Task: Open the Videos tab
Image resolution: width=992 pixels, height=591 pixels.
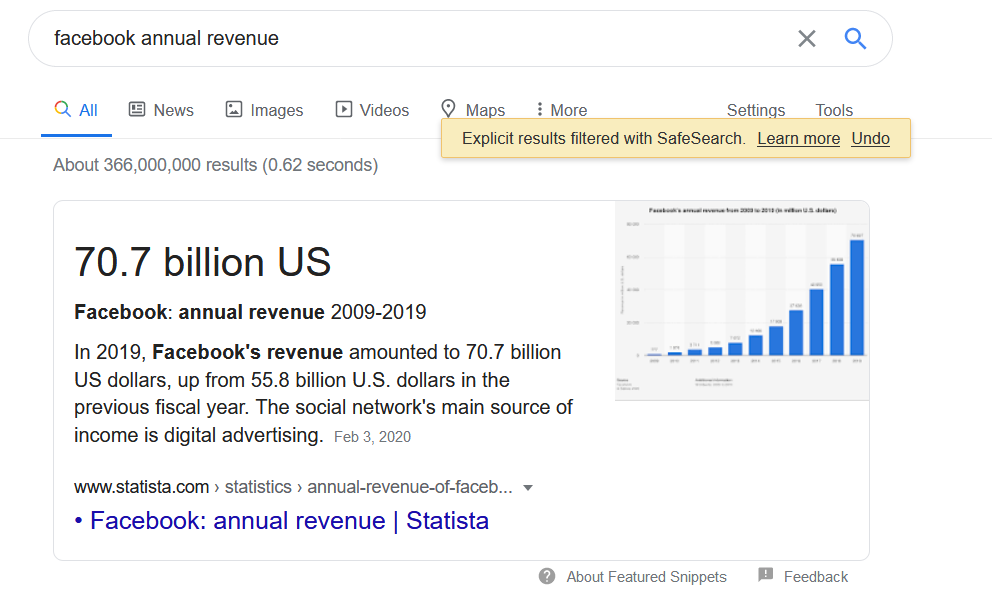Action: click(x=372, y=110)
